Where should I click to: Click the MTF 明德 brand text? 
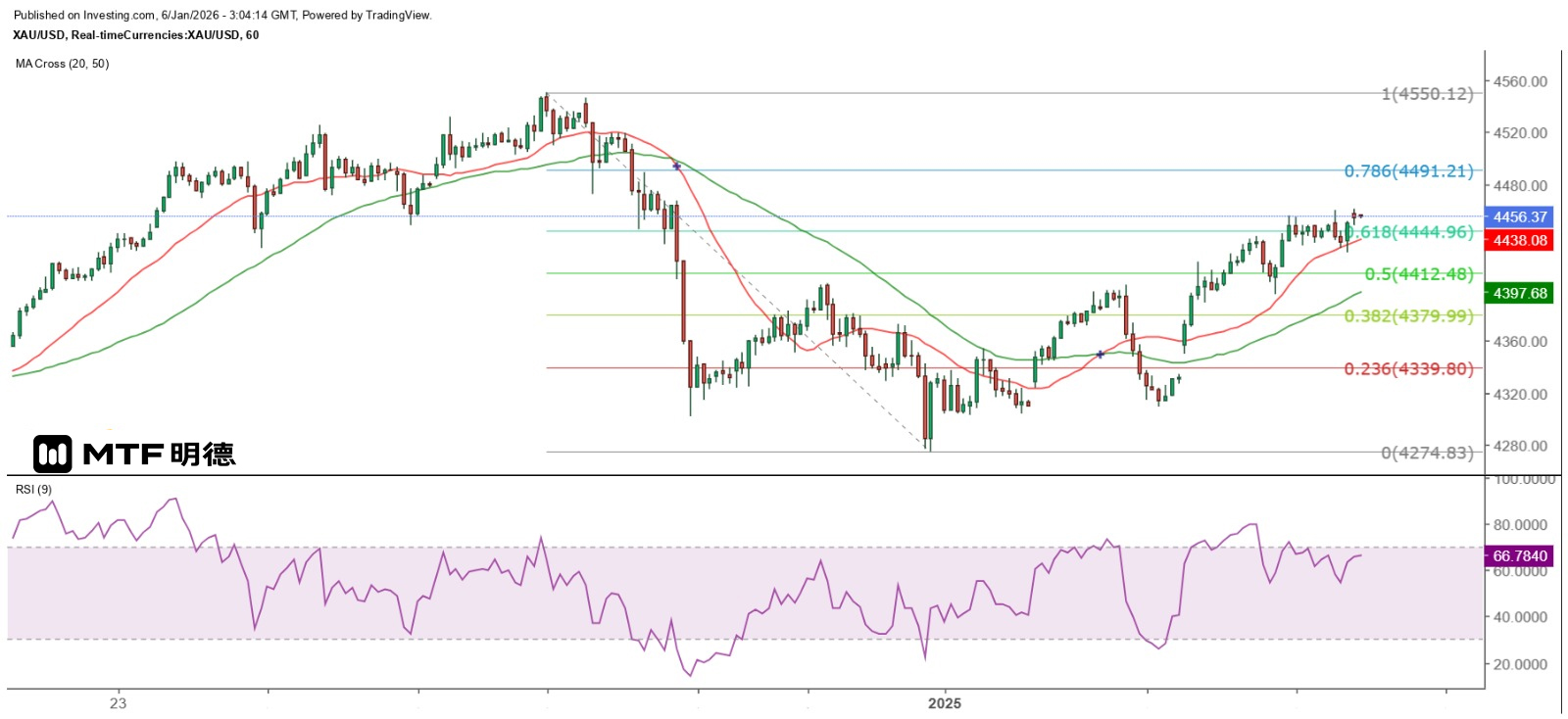click(159, 454)
